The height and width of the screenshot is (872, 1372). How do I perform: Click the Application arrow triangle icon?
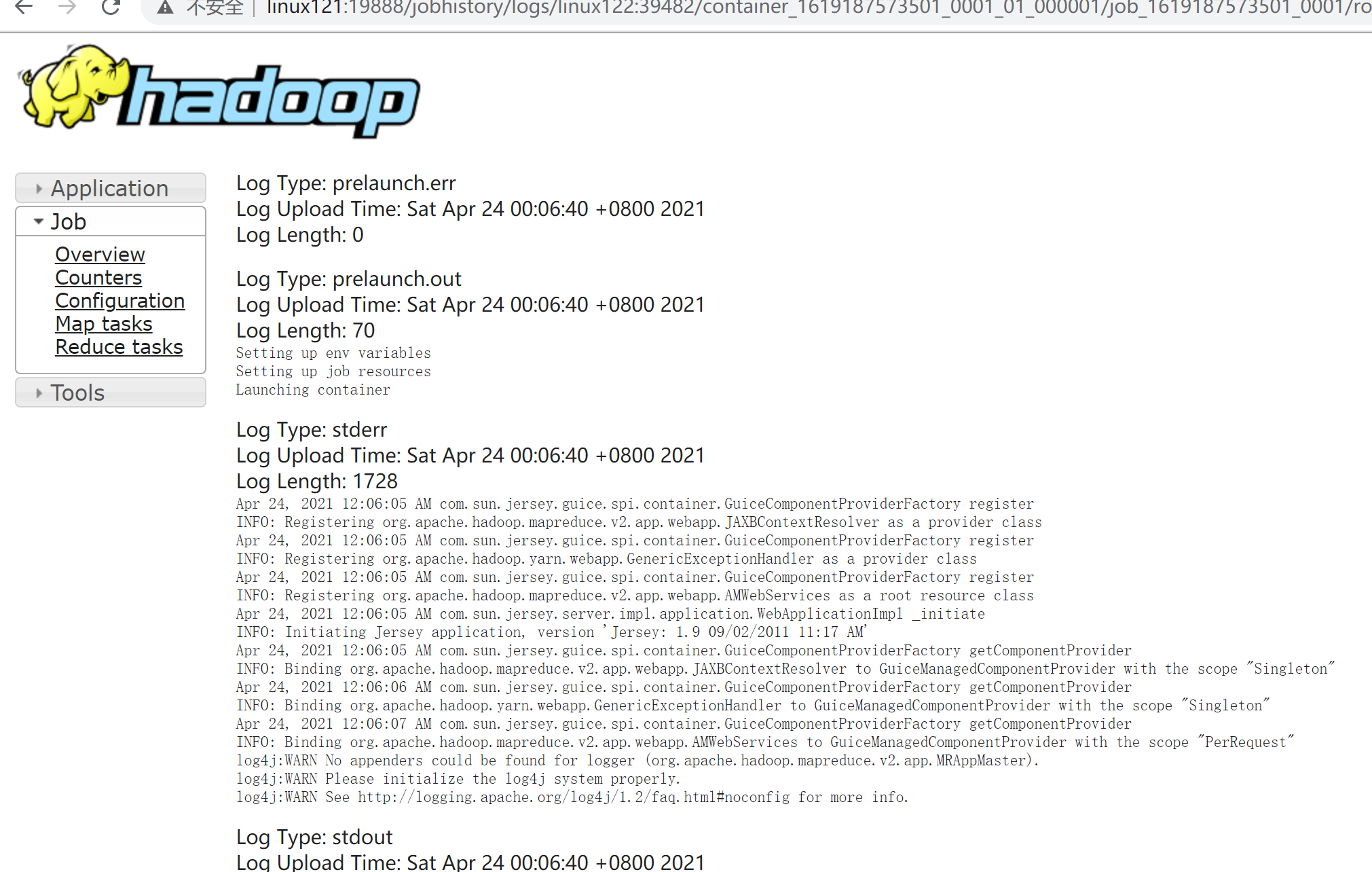39,189
